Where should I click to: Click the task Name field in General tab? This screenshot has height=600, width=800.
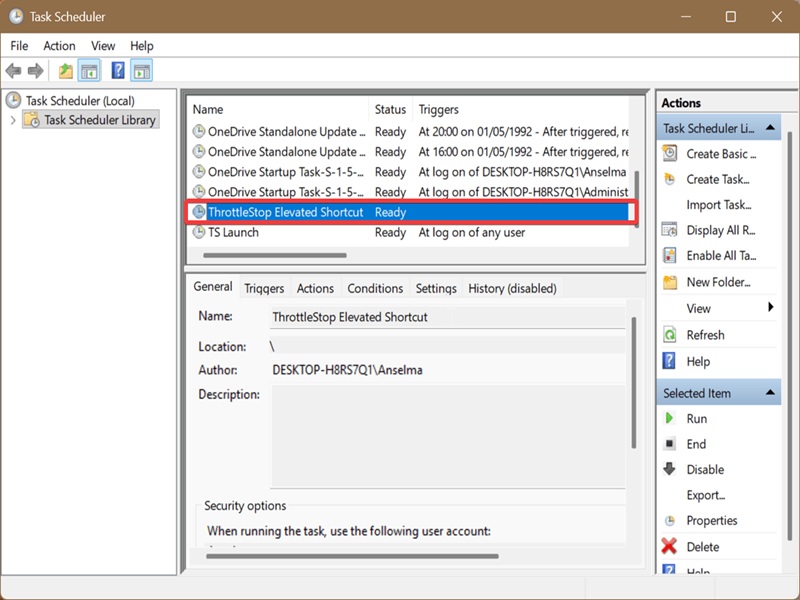447,317
